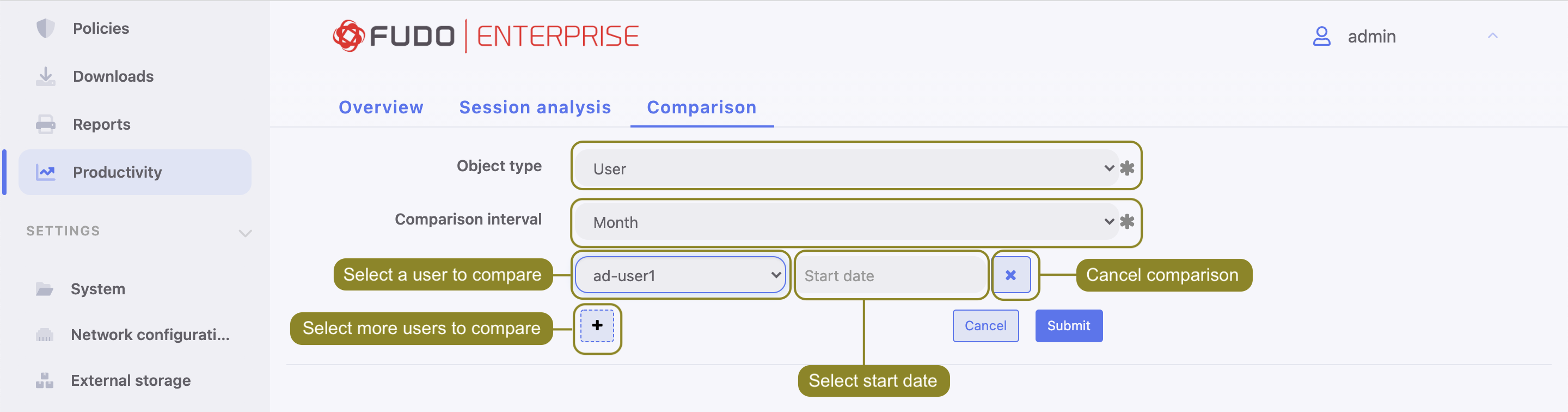Open the System folder icon
The image size is (1568, 412).
click(x=46, y=288)
